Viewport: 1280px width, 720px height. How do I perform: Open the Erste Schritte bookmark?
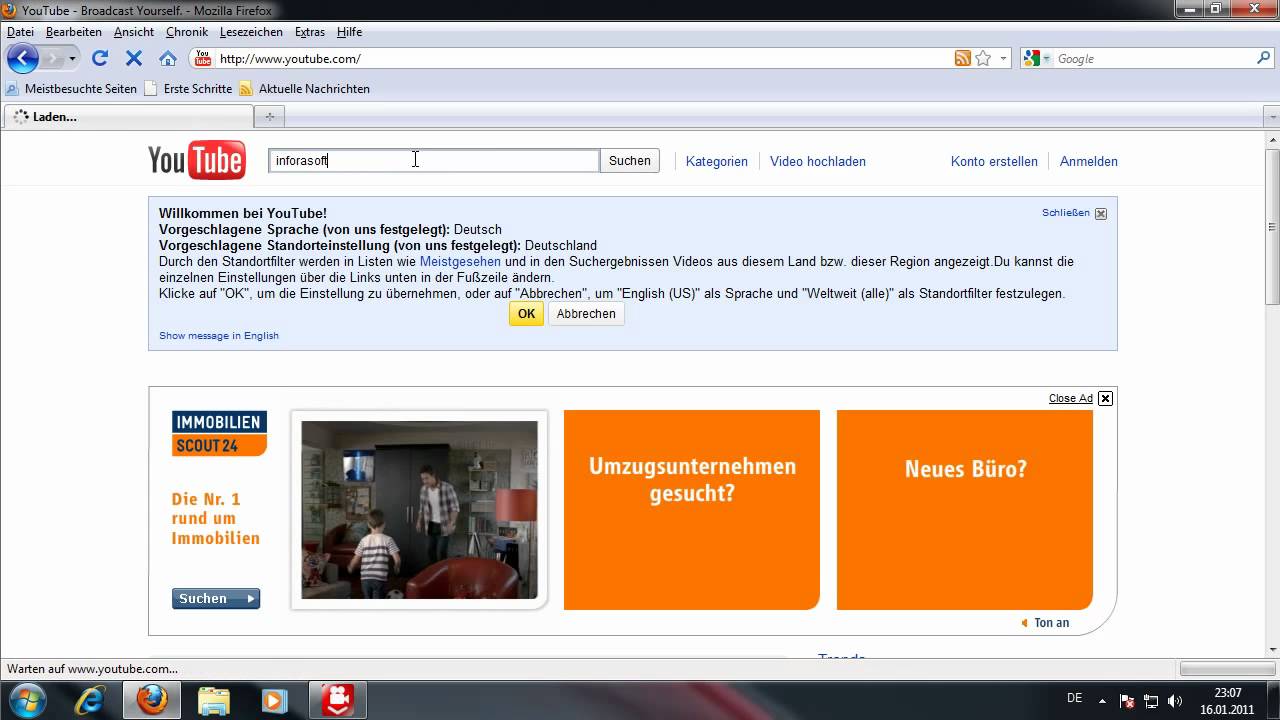coord(188,89)
